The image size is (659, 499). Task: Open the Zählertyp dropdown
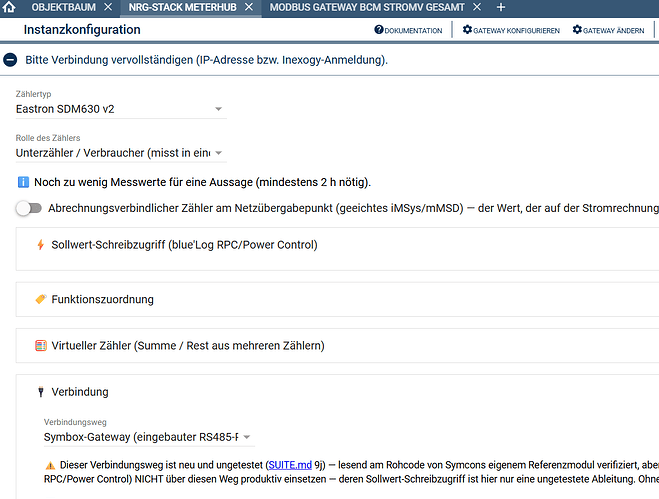tap(121, 109)
